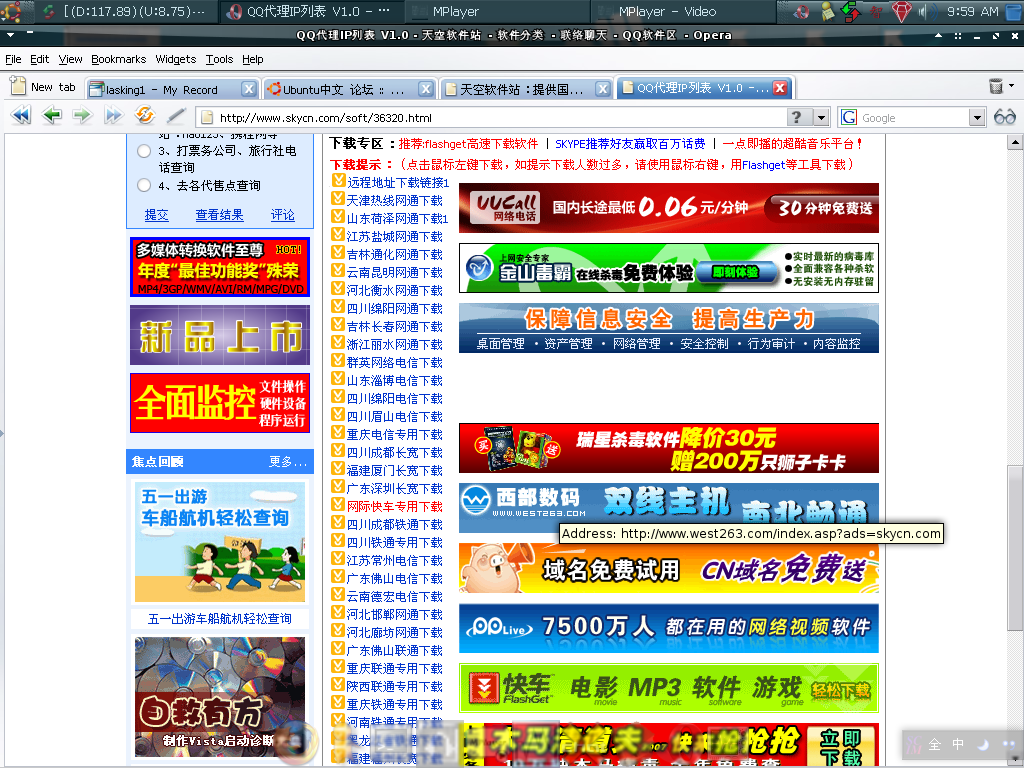This screenshot has height=768, width=1024.
Task: Open the View menu
Action: 71,59
